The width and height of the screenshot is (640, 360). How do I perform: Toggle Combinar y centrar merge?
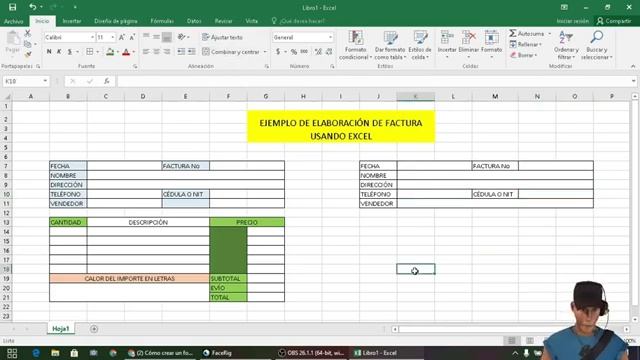pyautogui.click(x=231, y=52)
